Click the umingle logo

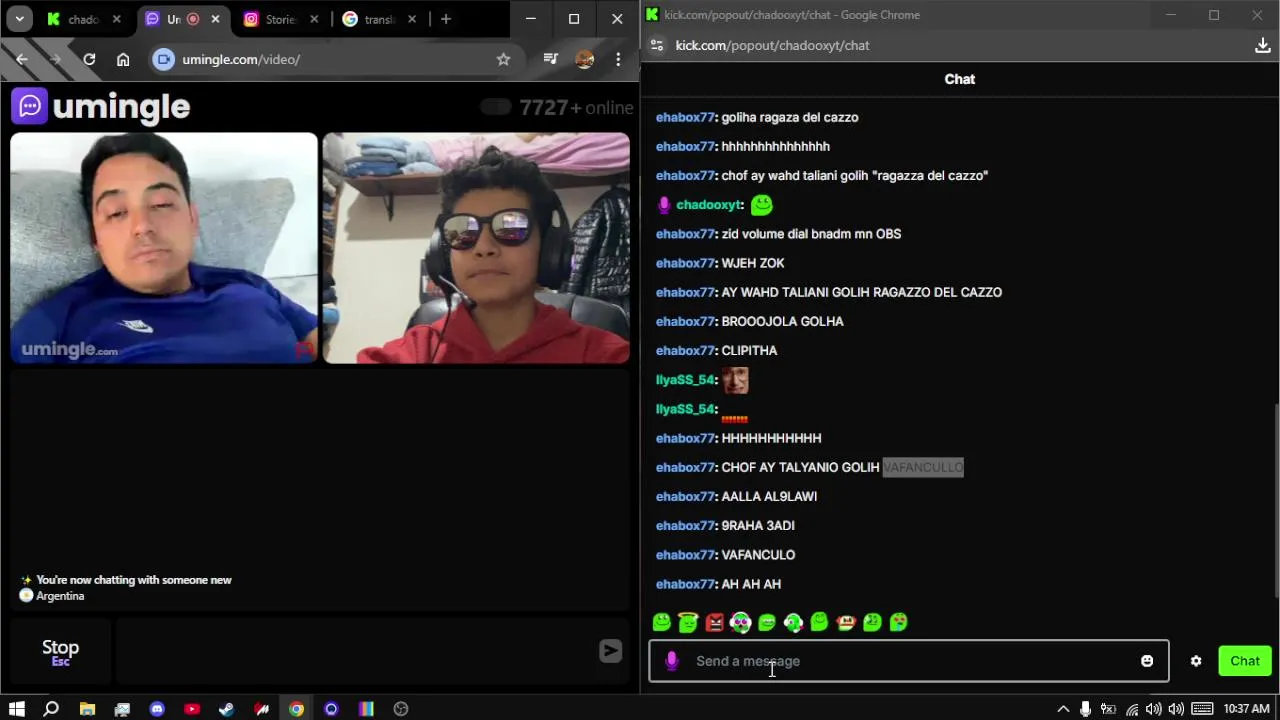(x=101, y=106)
